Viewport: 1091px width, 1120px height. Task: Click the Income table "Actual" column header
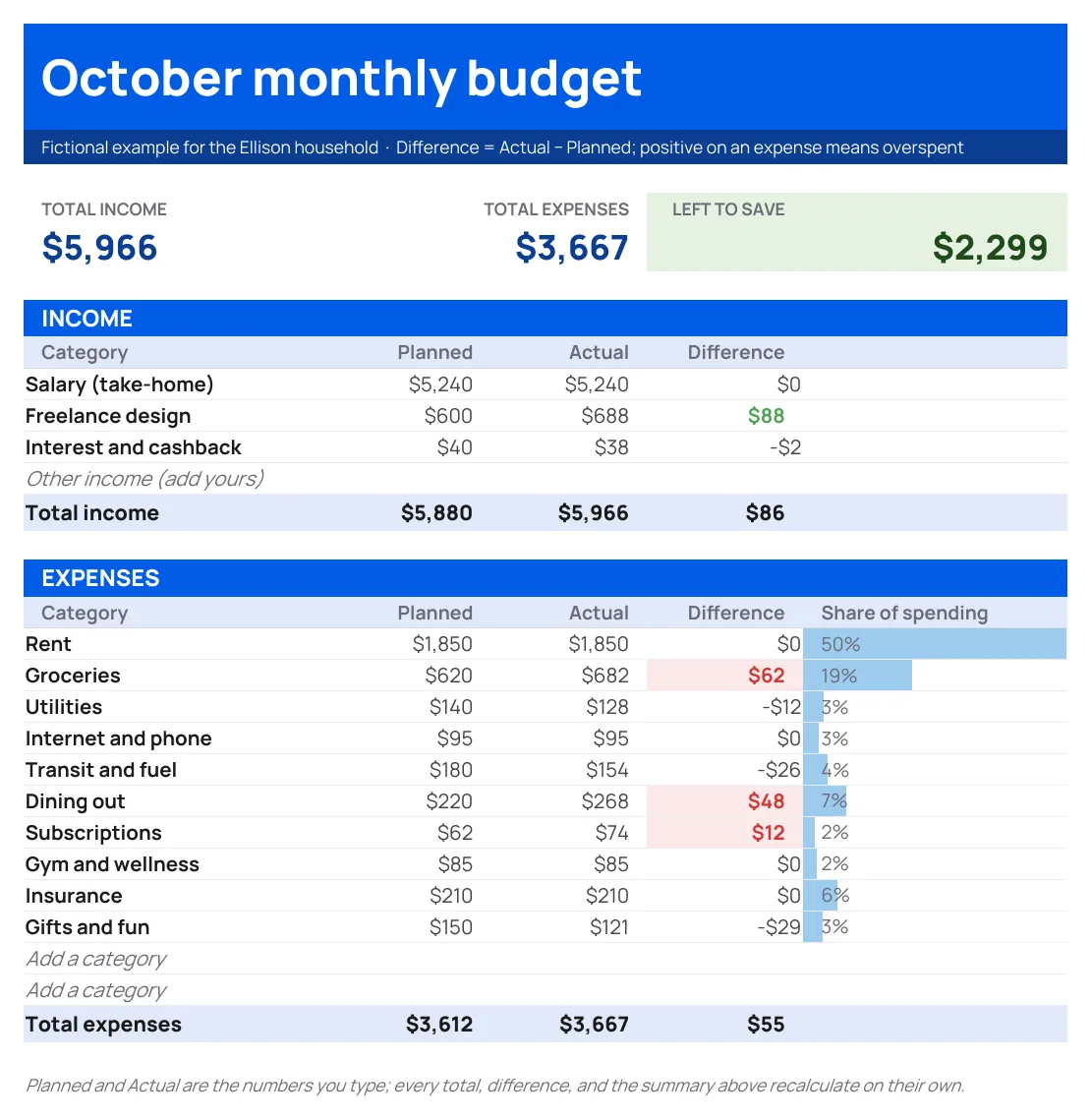coord(599,352)
